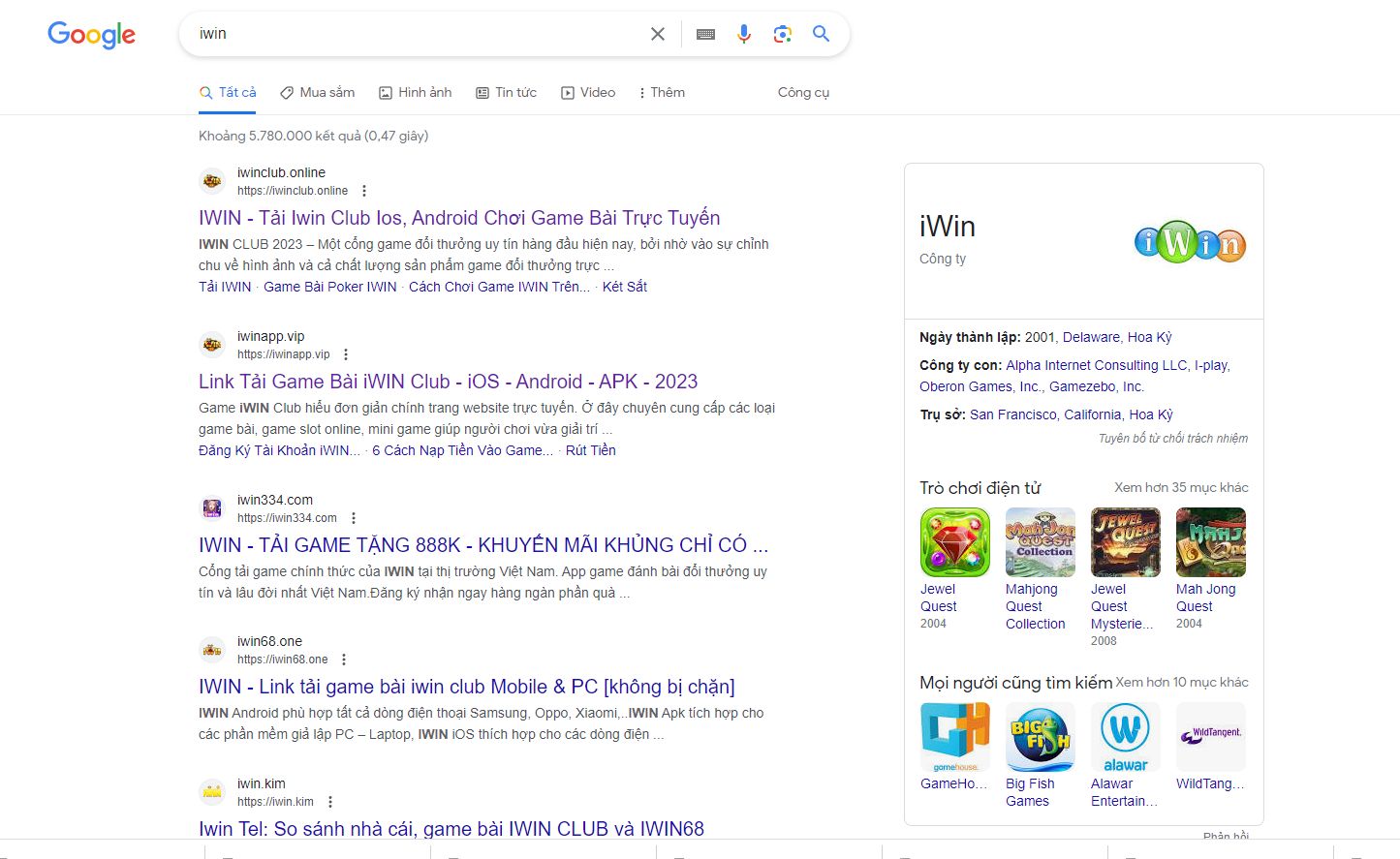
Task: Search by image with Google Lens
Action: 782,34
